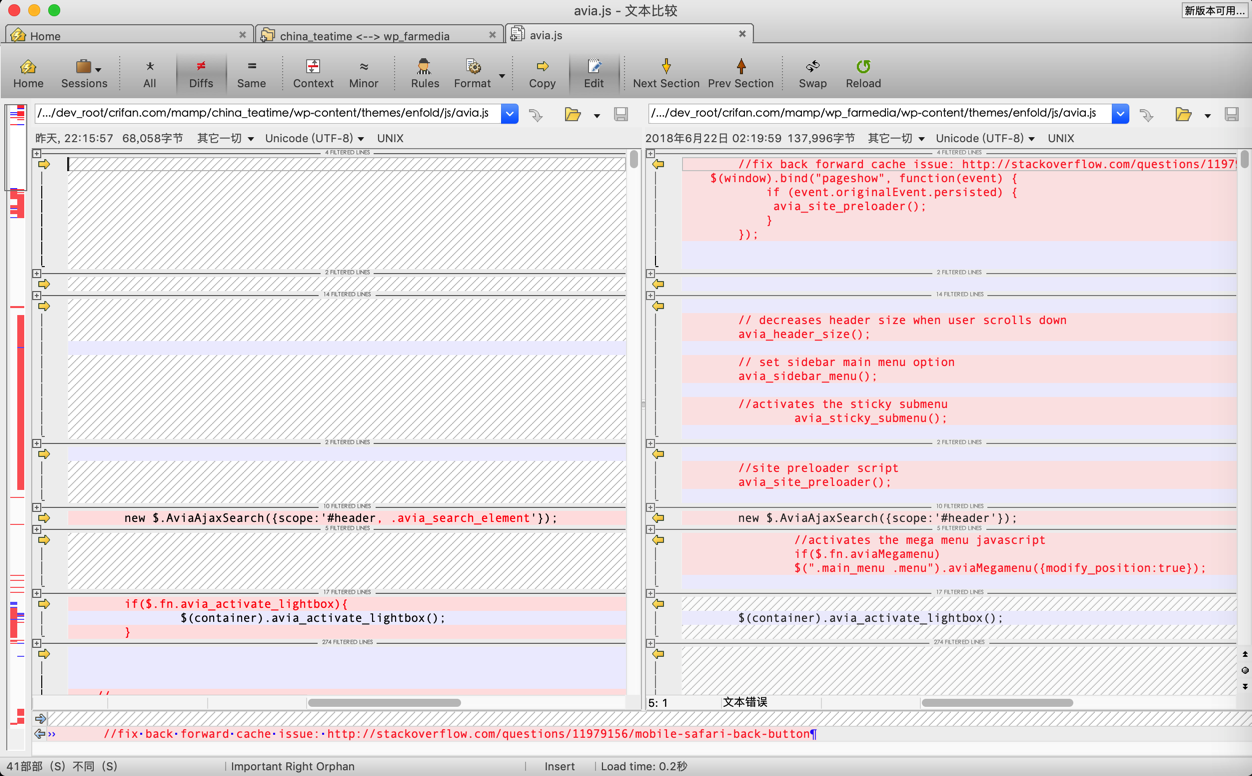Viewport: 1252px width, 776px height.
Task: Reload the comparison files
Action: click(863, 72)
